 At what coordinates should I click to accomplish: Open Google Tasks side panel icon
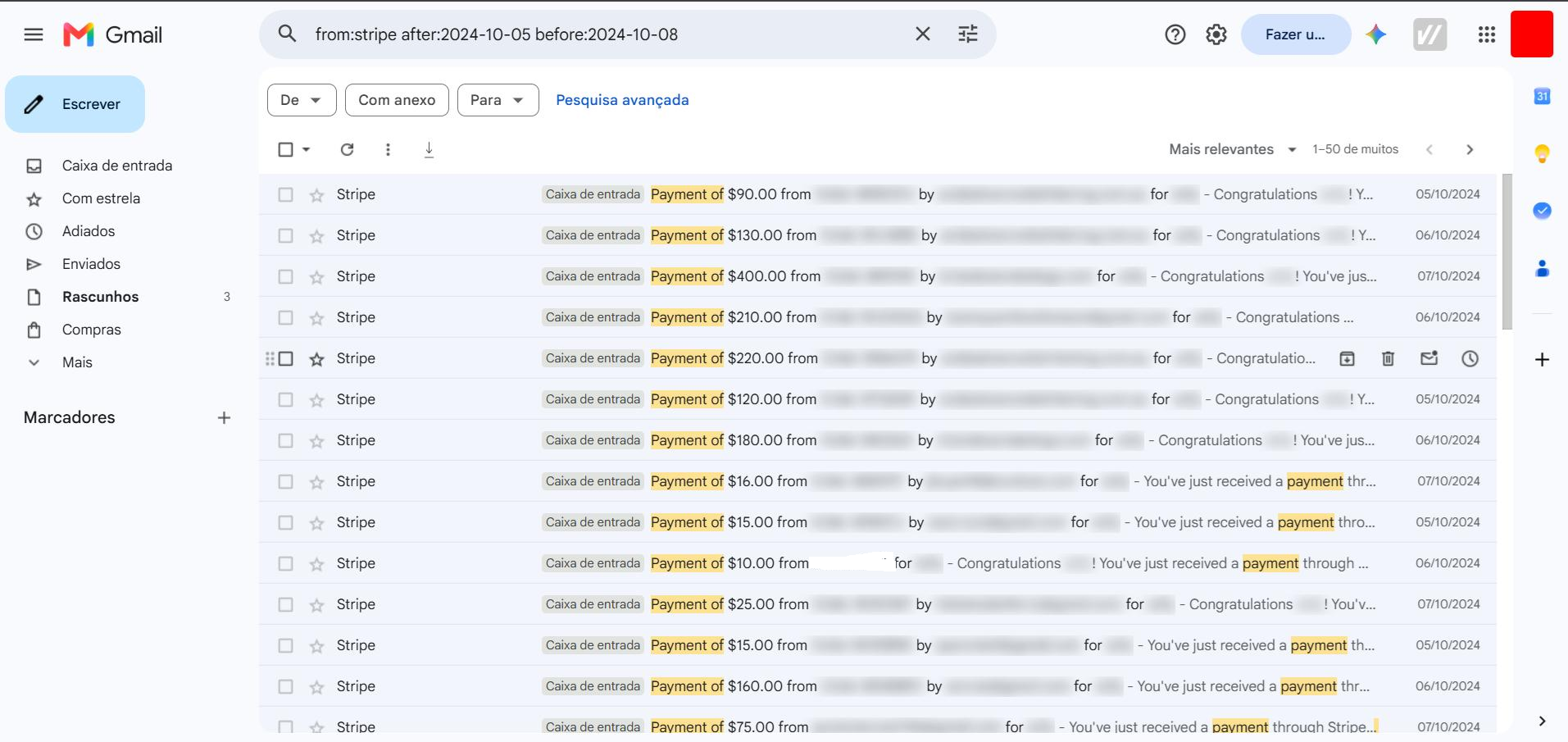point(1542,211)
